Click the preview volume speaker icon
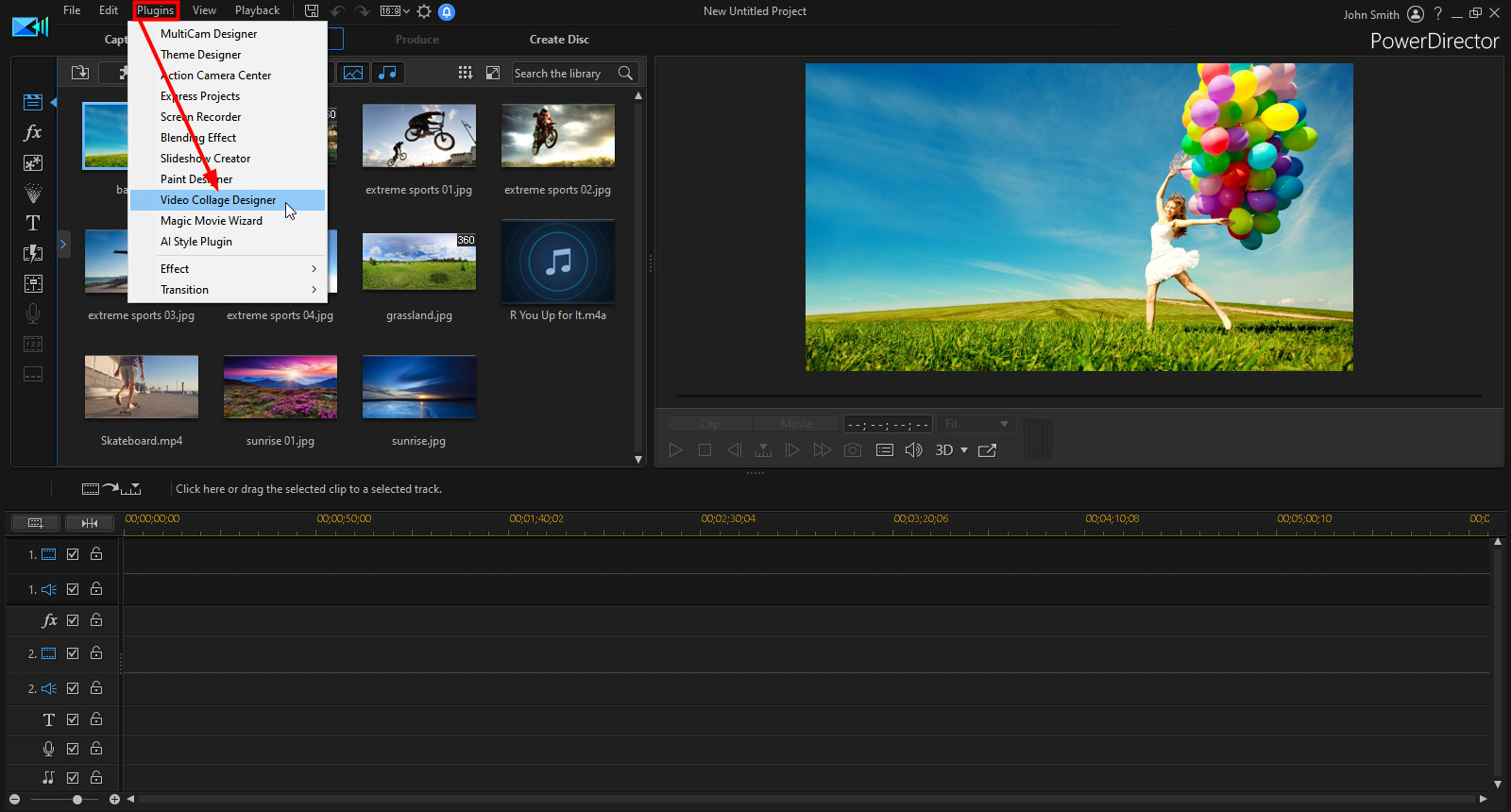 coord(913,450)
